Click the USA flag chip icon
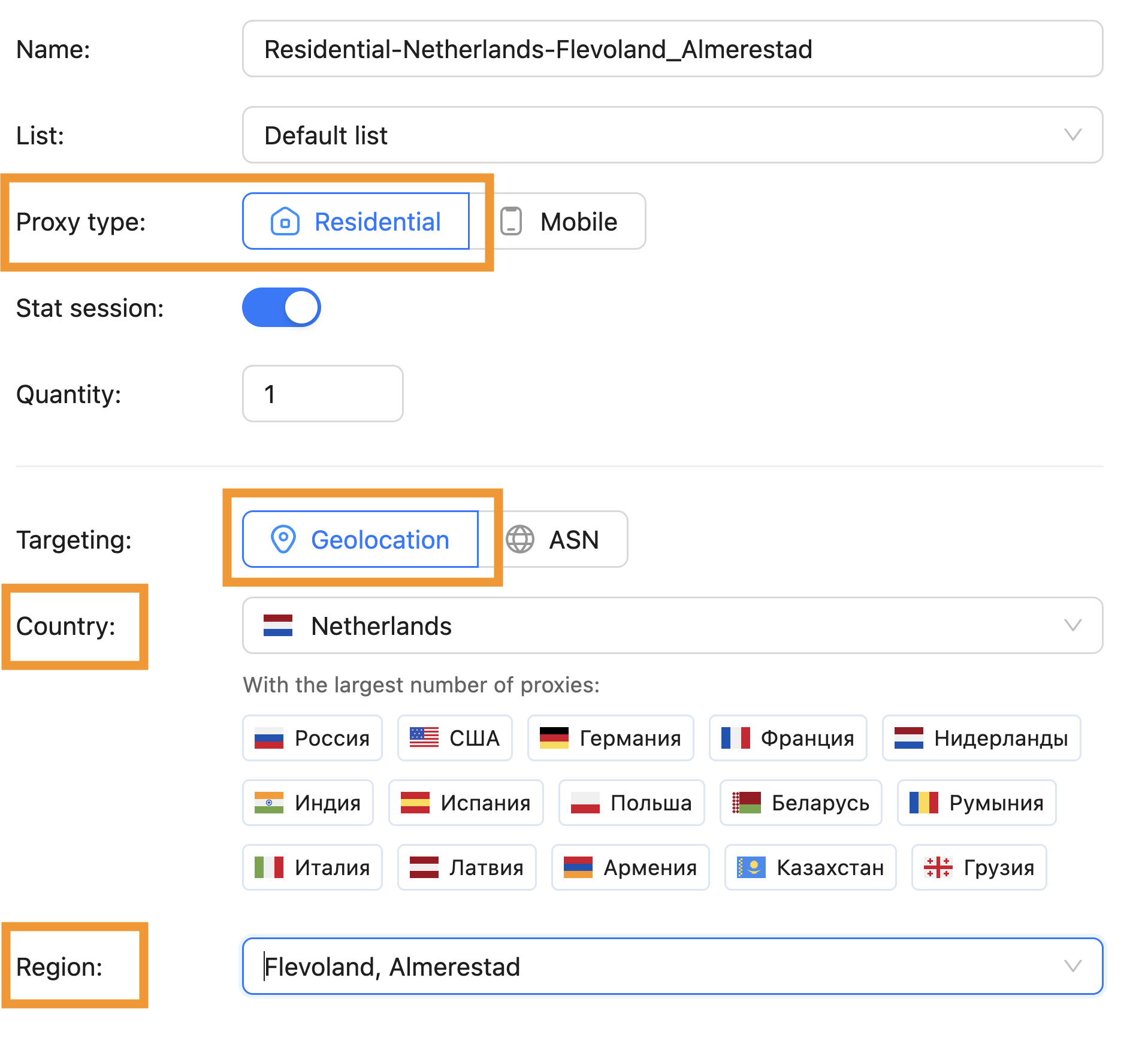 [x=424, y=739]
